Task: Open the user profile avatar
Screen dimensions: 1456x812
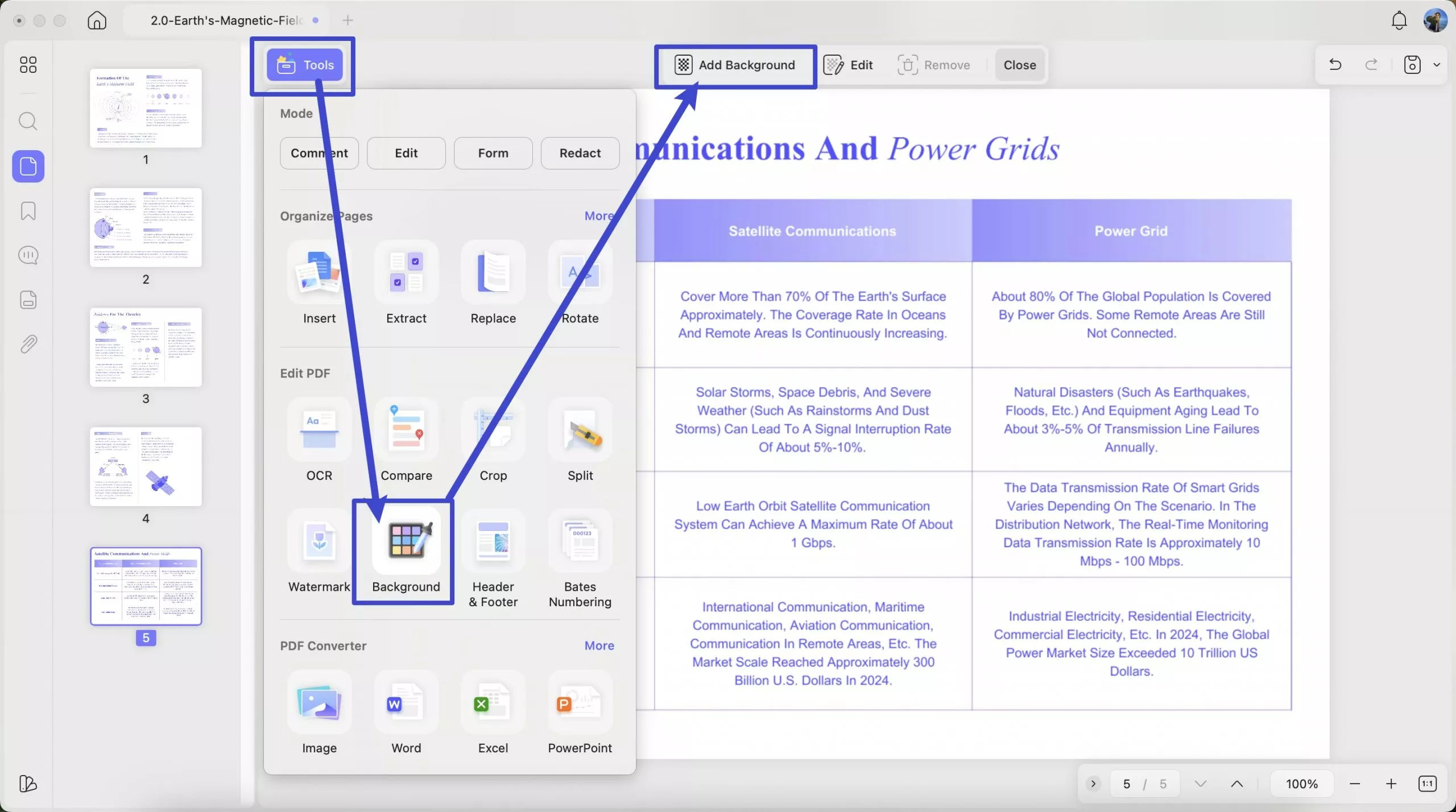Action: pyautogui.click(x=1436, y=20)
